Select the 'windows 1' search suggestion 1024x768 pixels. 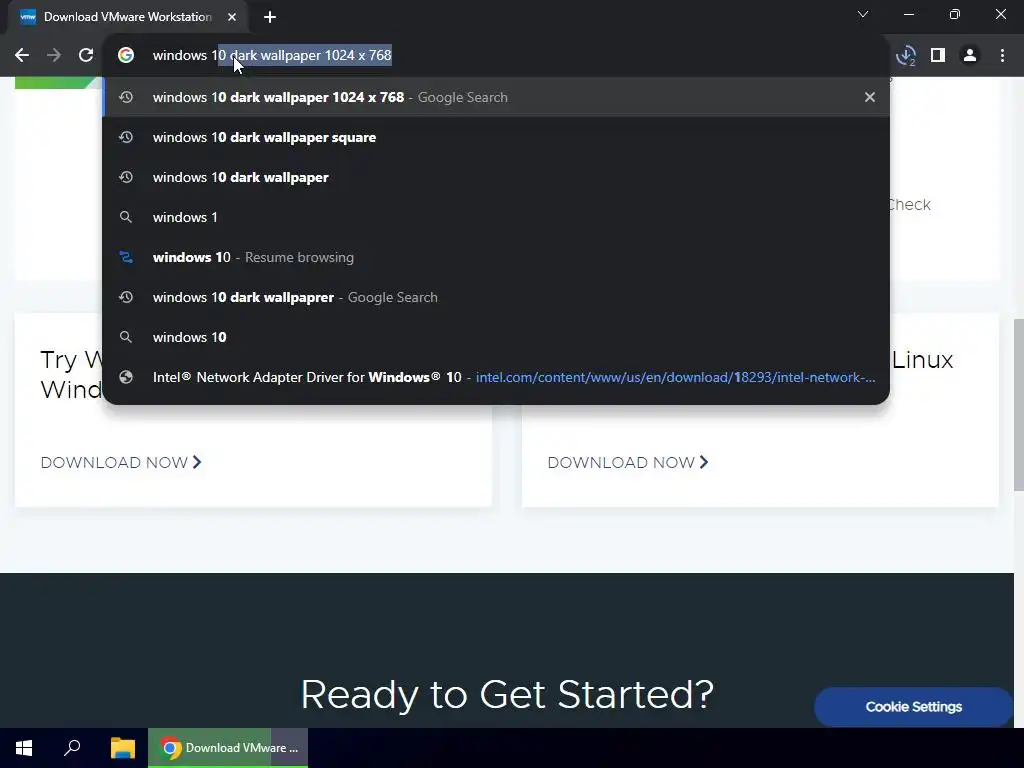tap(496, 217)
